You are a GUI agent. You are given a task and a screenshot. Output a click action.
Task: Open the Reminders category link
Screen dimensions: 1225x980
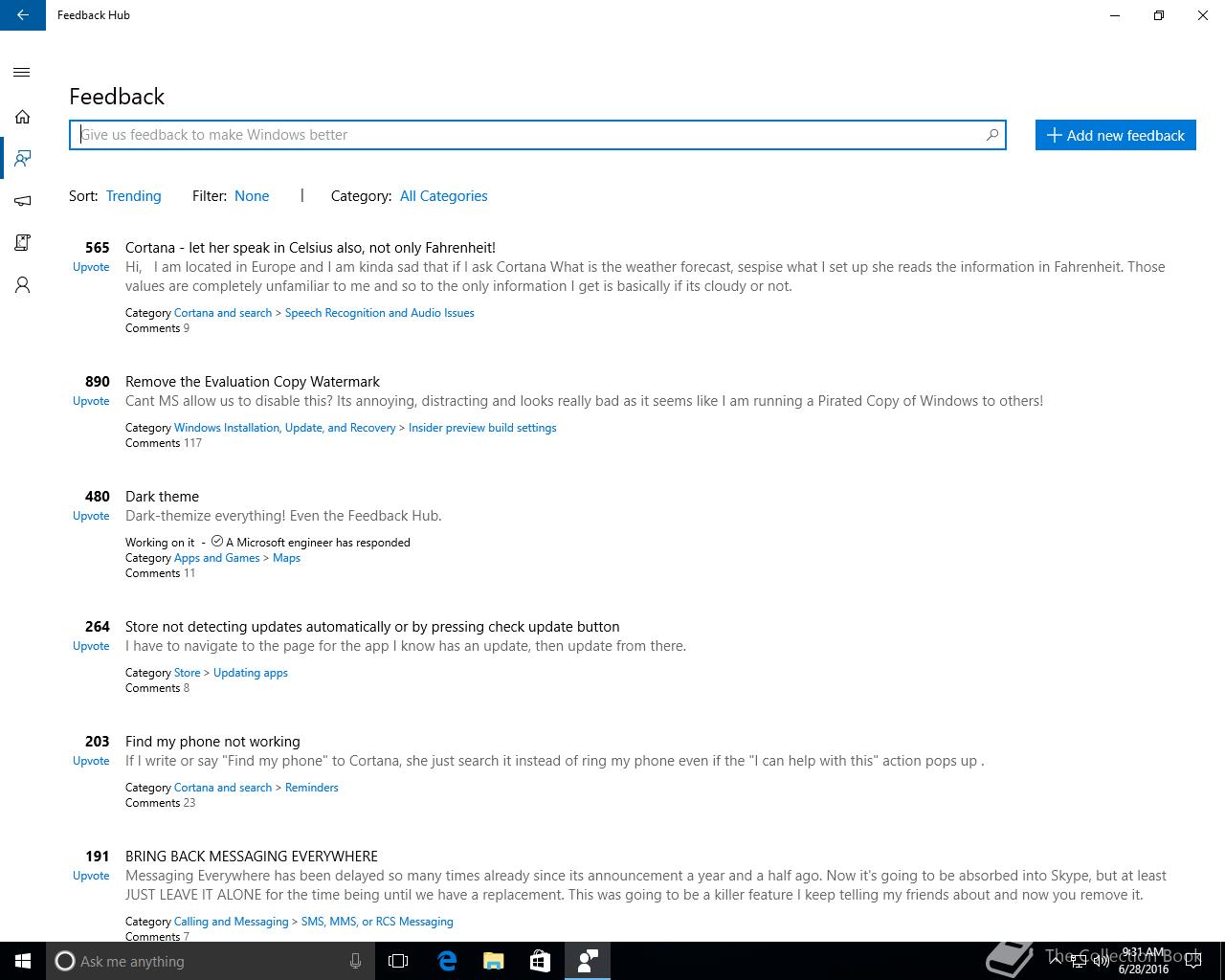tap(311, 788)
